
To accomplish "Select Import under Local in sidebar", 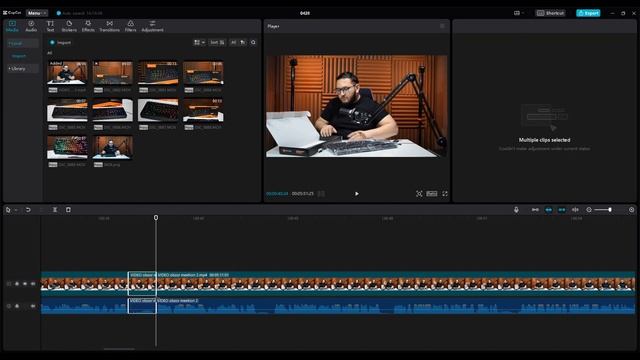I will click(x=19, y=56).
